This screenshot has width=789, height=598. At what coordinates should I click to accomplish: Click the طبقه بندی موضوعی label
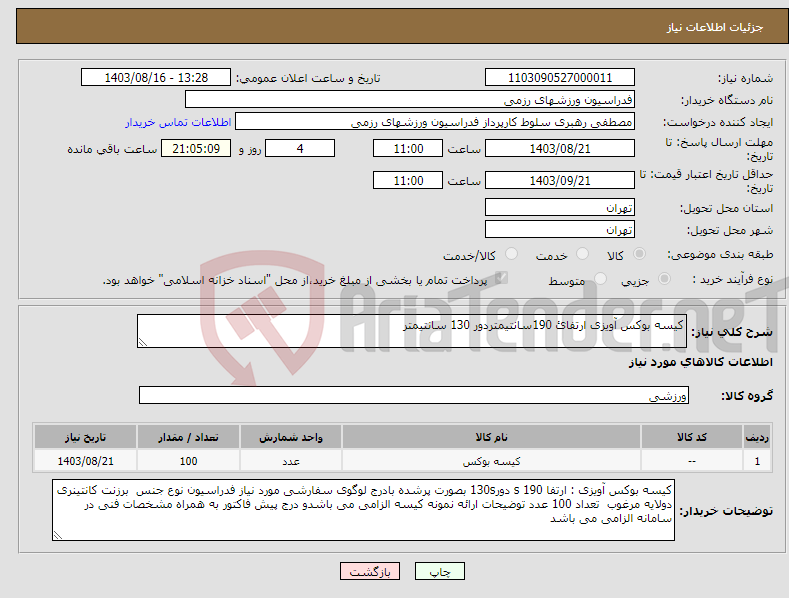[720, 254]
